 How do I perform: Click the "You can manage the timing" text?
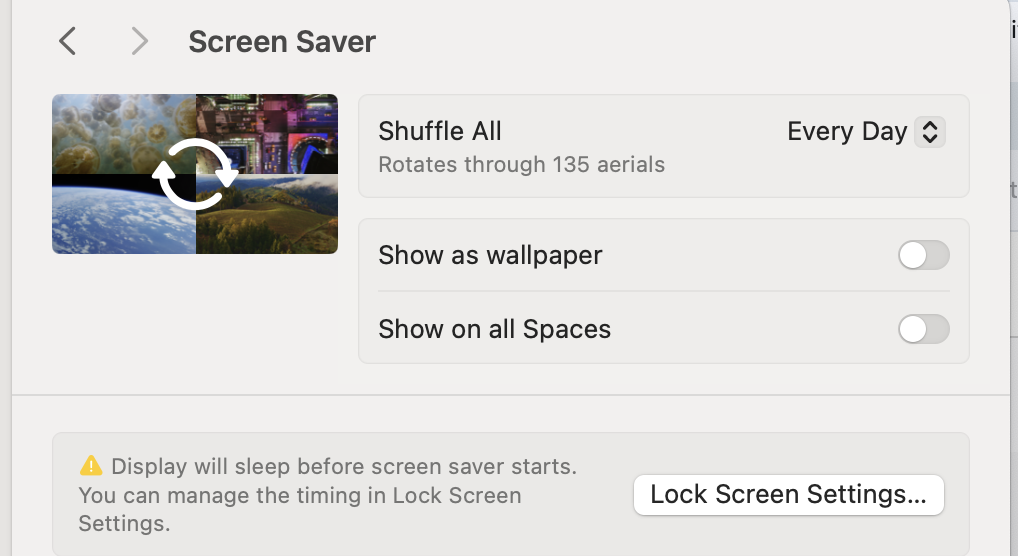tap(300, 495)
